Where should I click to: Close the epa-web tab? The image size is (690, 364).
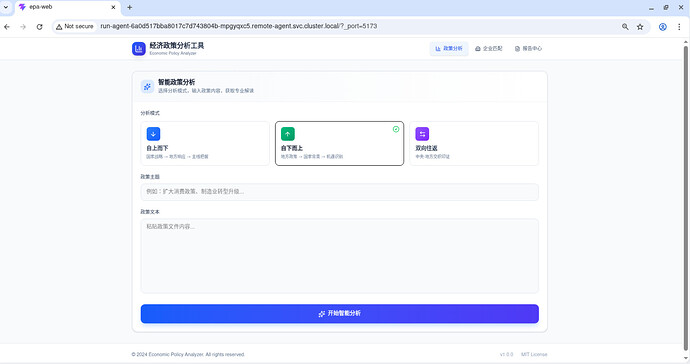click(113, 7)
